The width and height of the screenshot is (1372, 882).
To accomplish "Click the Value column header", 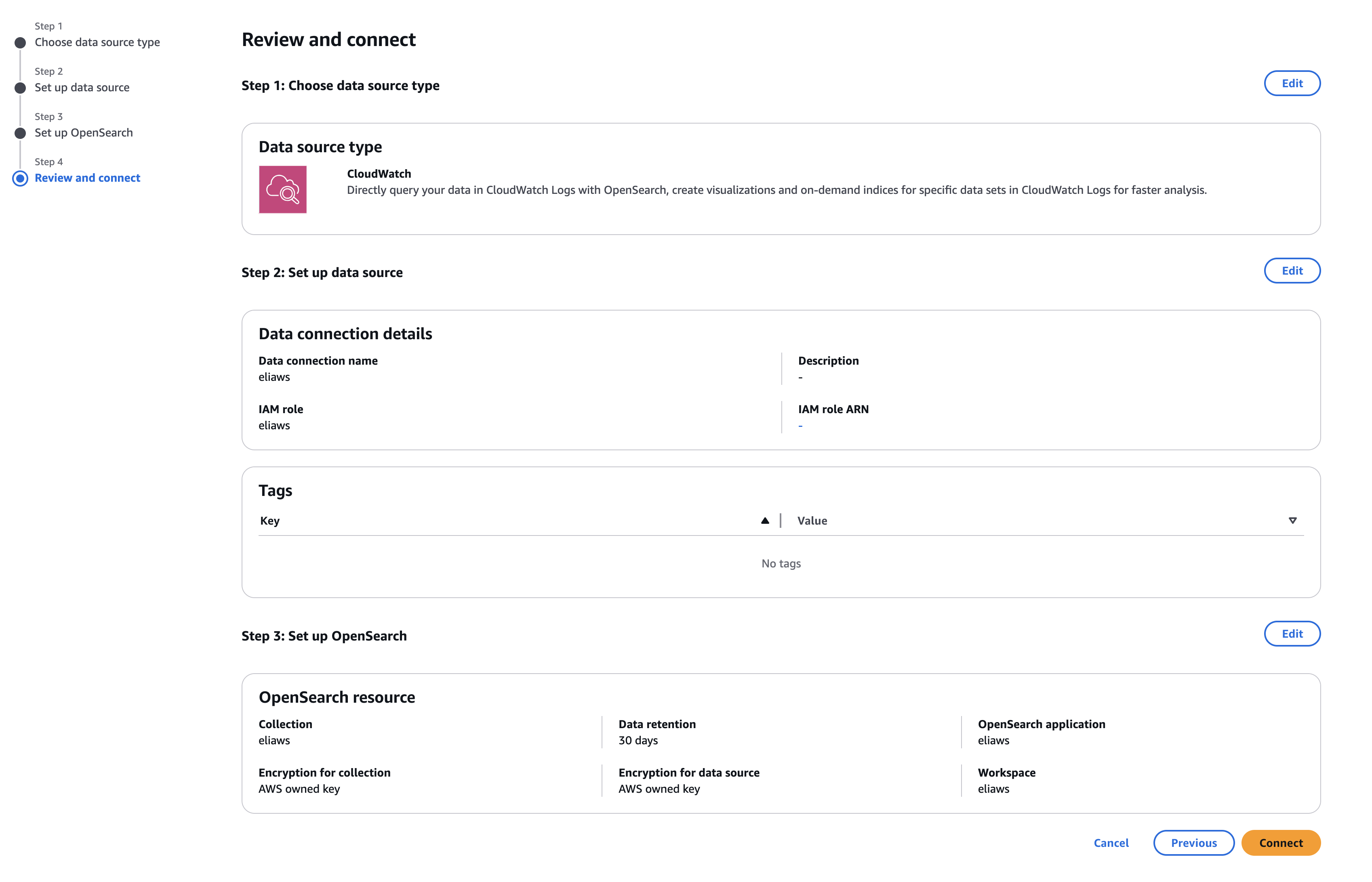I will [x=812, y=521].
